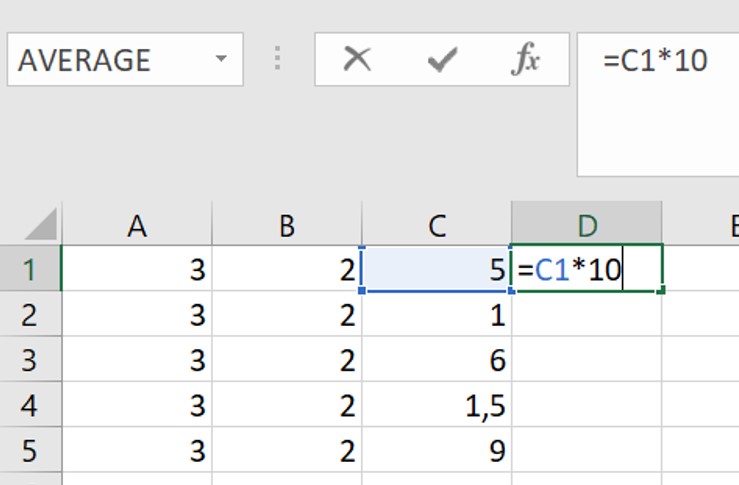Select column A header
The image size is (739, 485).
137,225
